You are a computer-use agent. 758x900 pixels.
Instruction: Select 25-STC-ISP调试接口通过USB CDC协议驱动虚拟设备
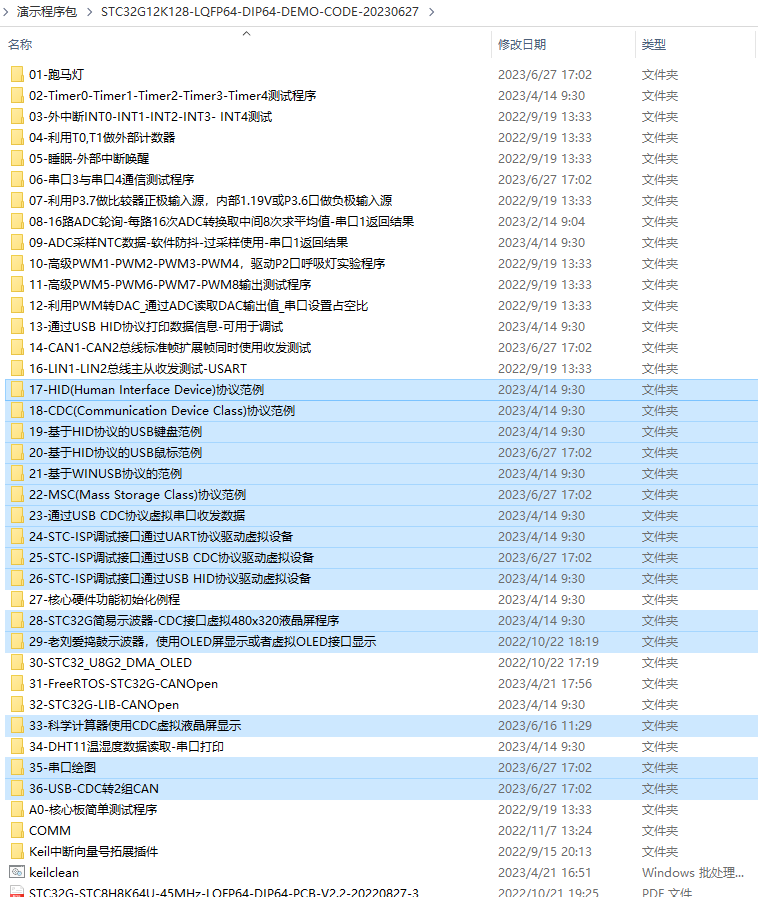point(172,558)
